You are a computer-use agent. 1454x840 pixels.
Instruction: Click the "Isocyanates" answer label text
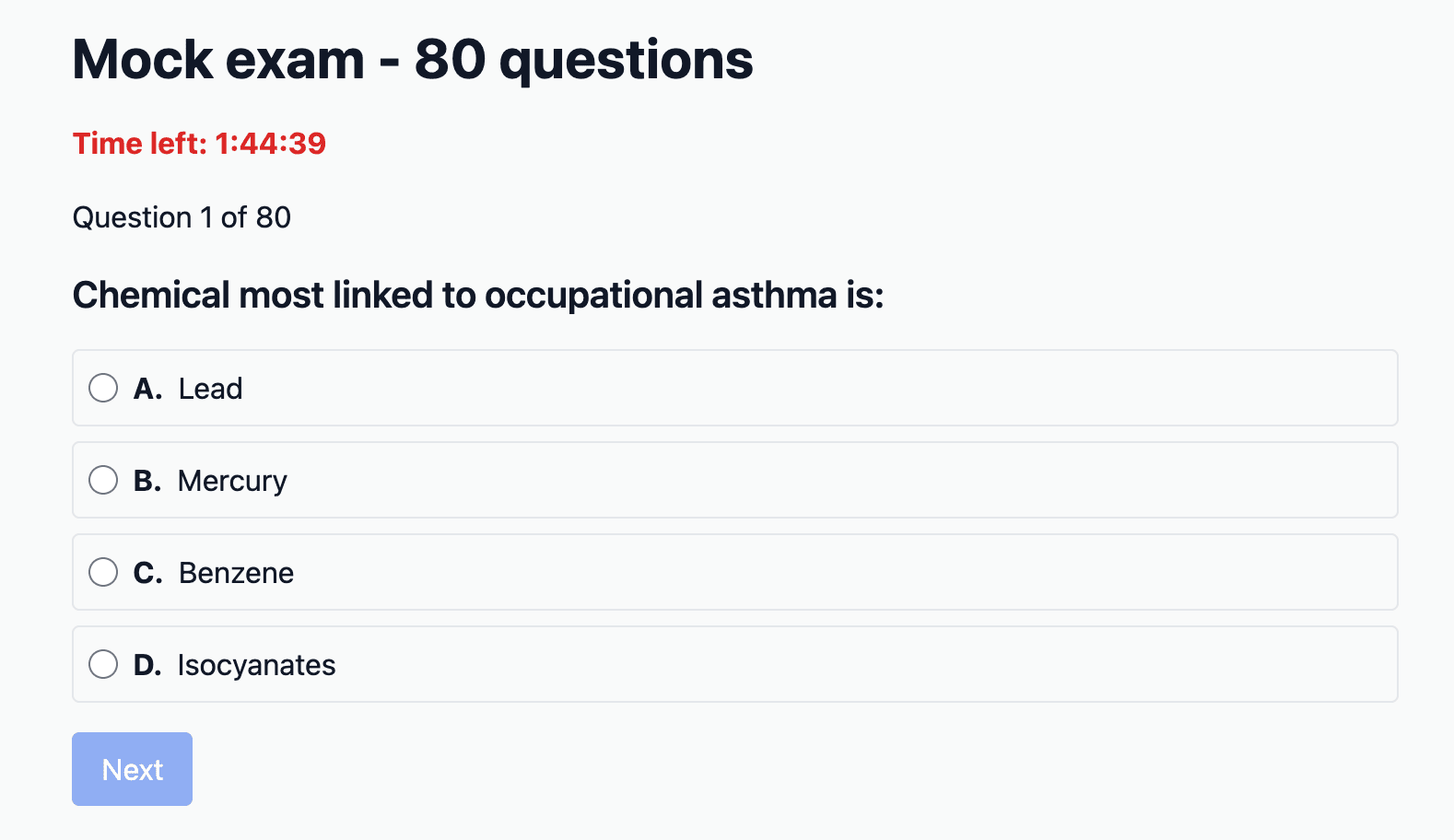[x=256, y=665]
